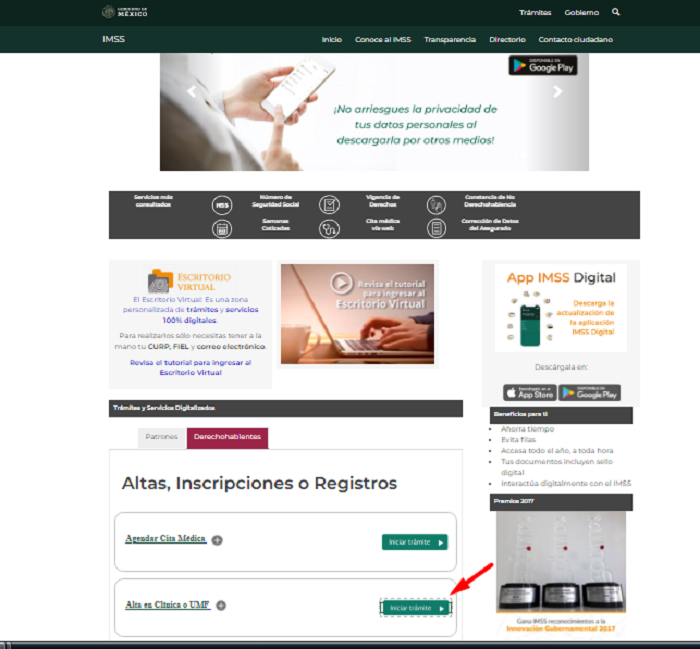Open the search magnifier in top bar
This screenshot has width=700, height=649.
click(x=616, y=12)
